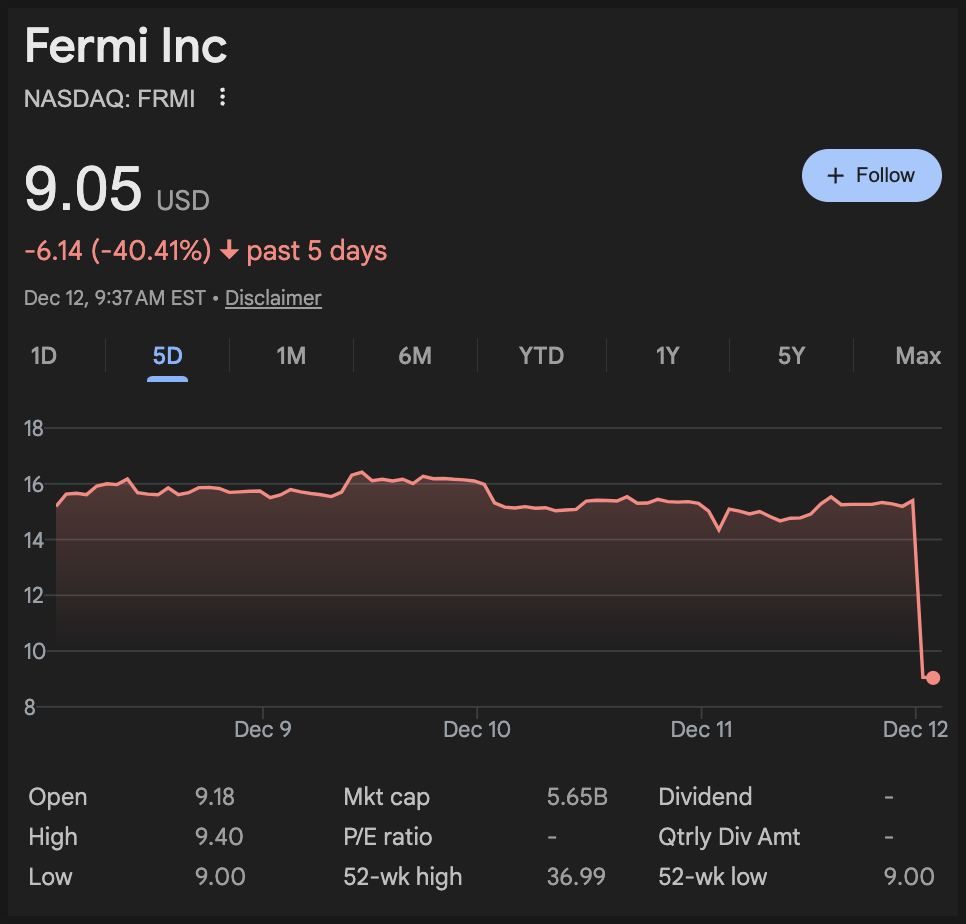The image size is (966, 924).
Task: Click the current price dot on chart
Action: pyautogui.click(x=933, y=678)
